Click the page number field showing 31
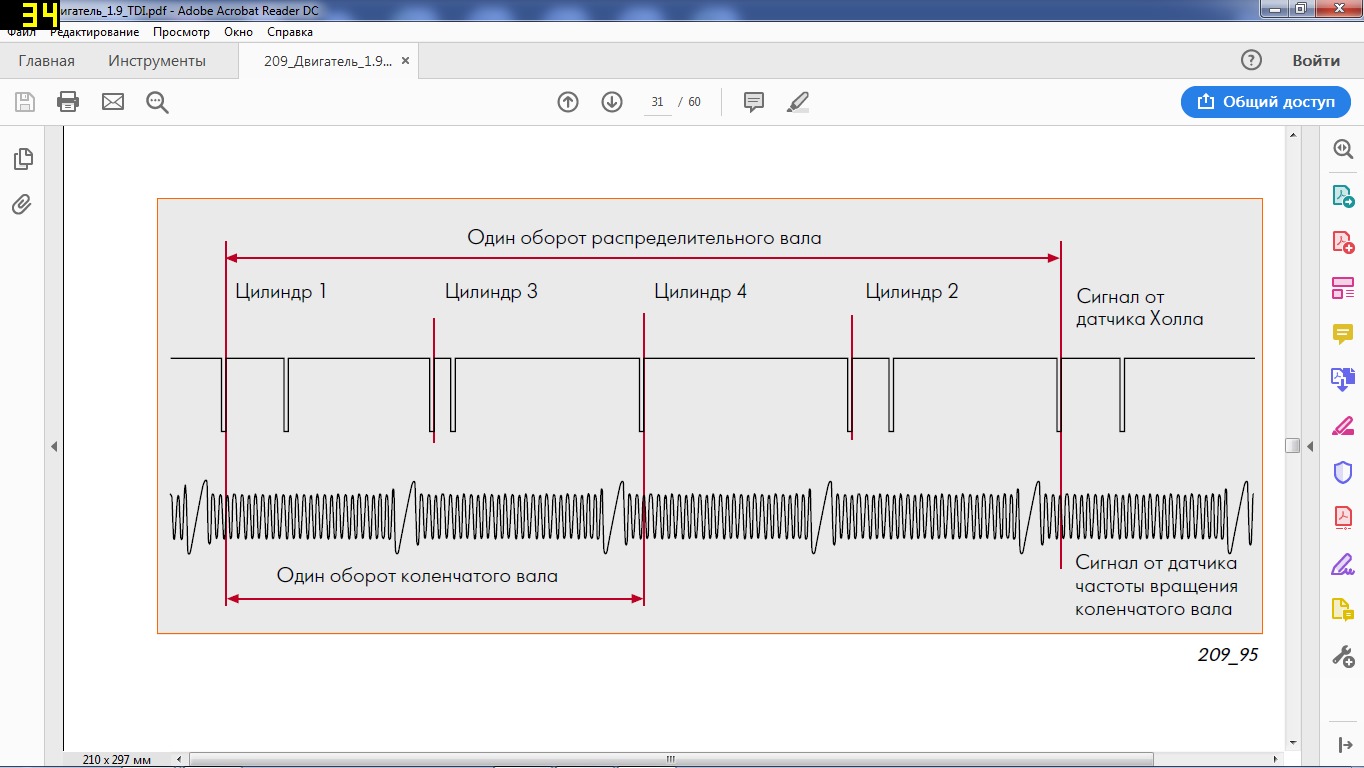 tap(657, 102)
